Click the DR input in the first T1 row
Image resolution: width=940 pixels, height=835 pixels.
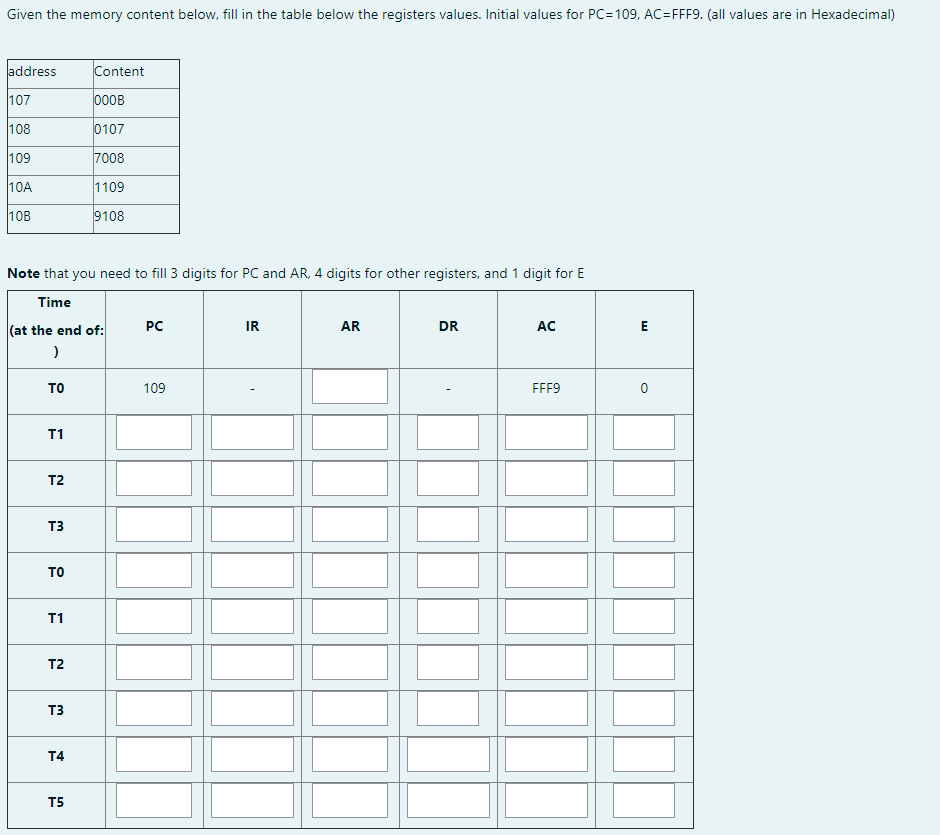point(448,432)
